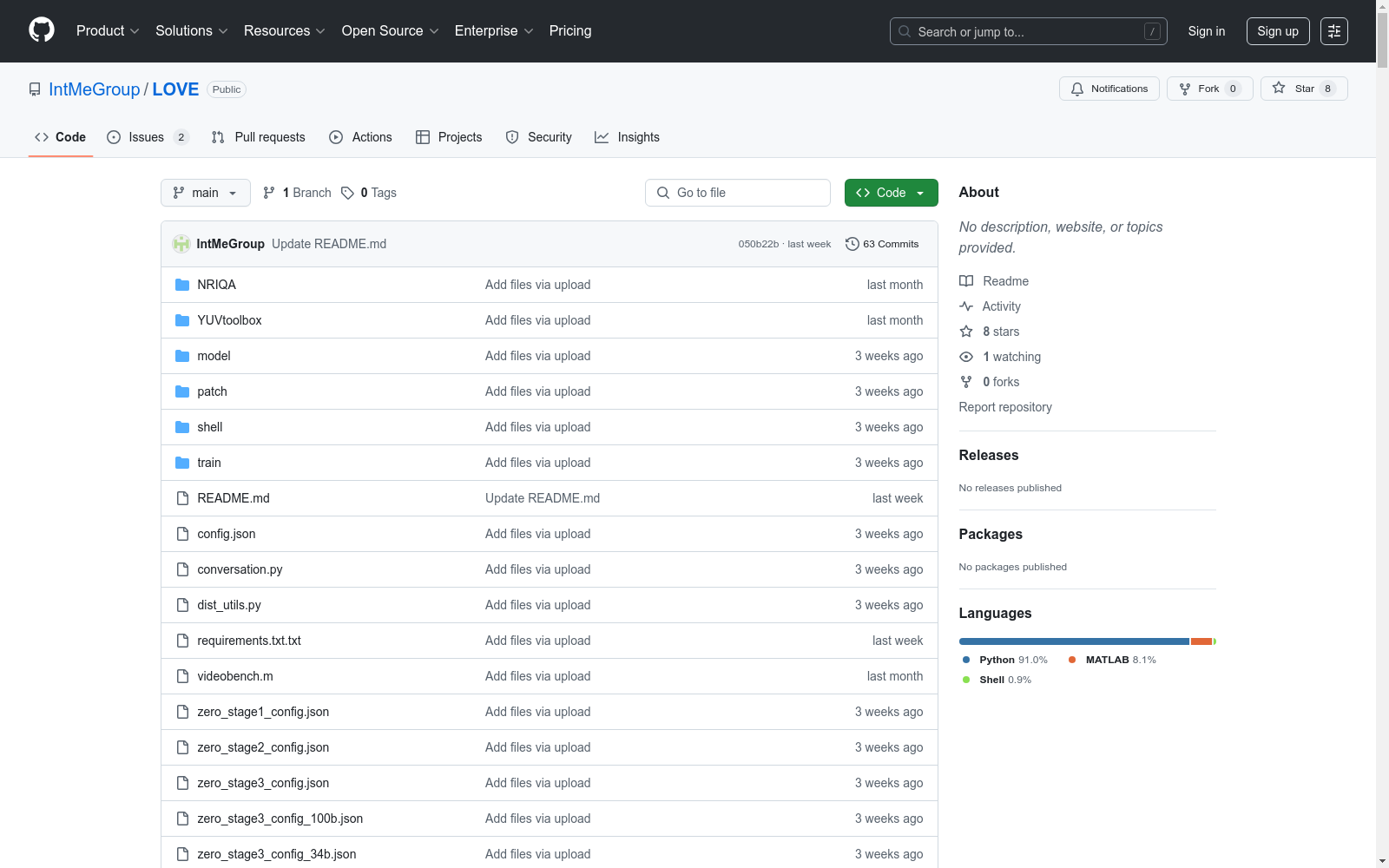Viewport: 1389px width, 868px height.
Task: Open the zero_stage2_config.json file
Action: click(x=263, y=747)
